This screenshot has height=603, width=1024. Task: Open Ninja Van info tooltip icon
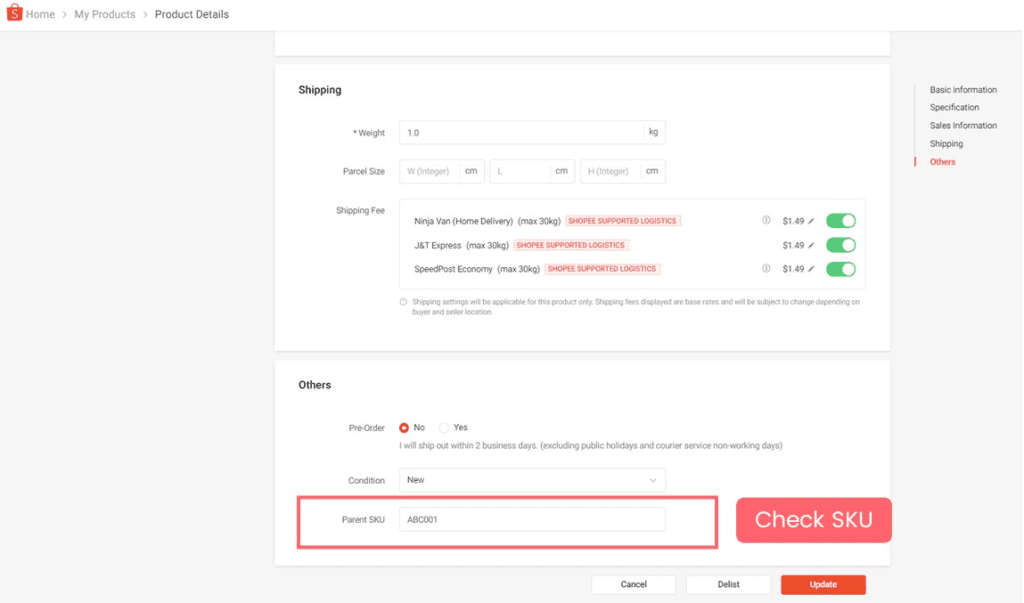tap(766, 221)
